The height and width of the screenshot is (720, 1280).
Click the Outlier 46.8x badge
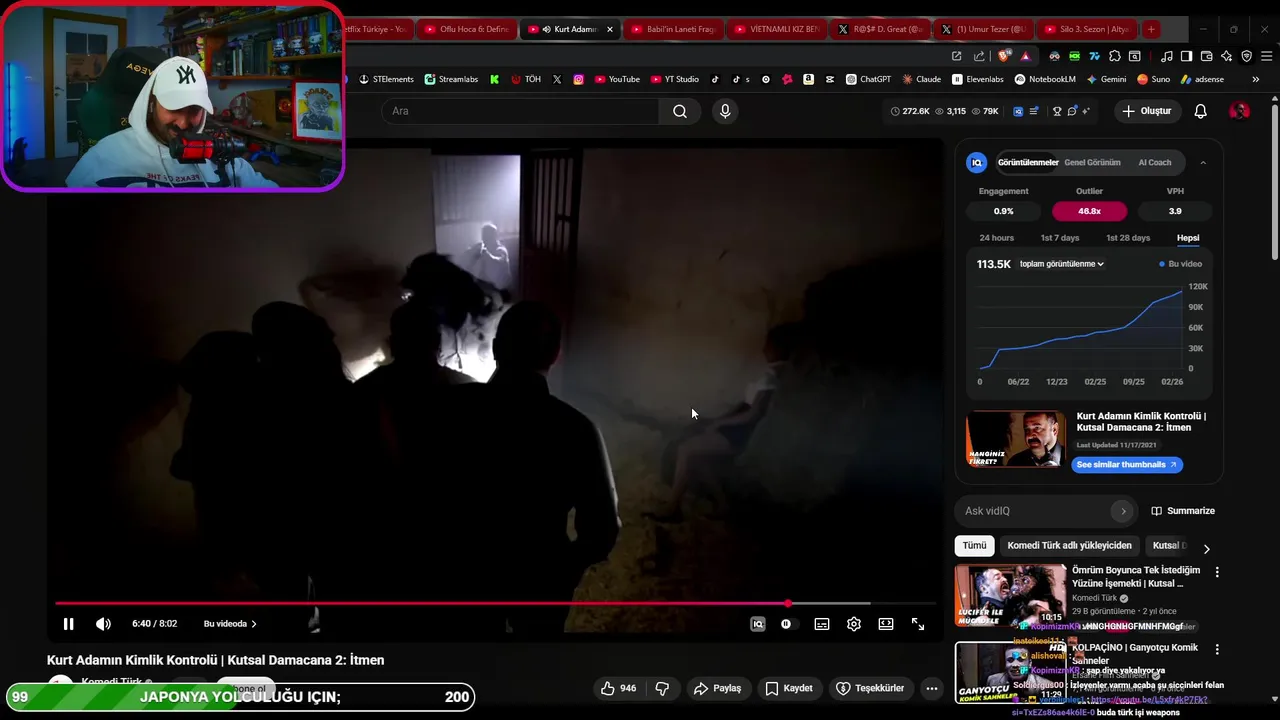coord(1089,211)
